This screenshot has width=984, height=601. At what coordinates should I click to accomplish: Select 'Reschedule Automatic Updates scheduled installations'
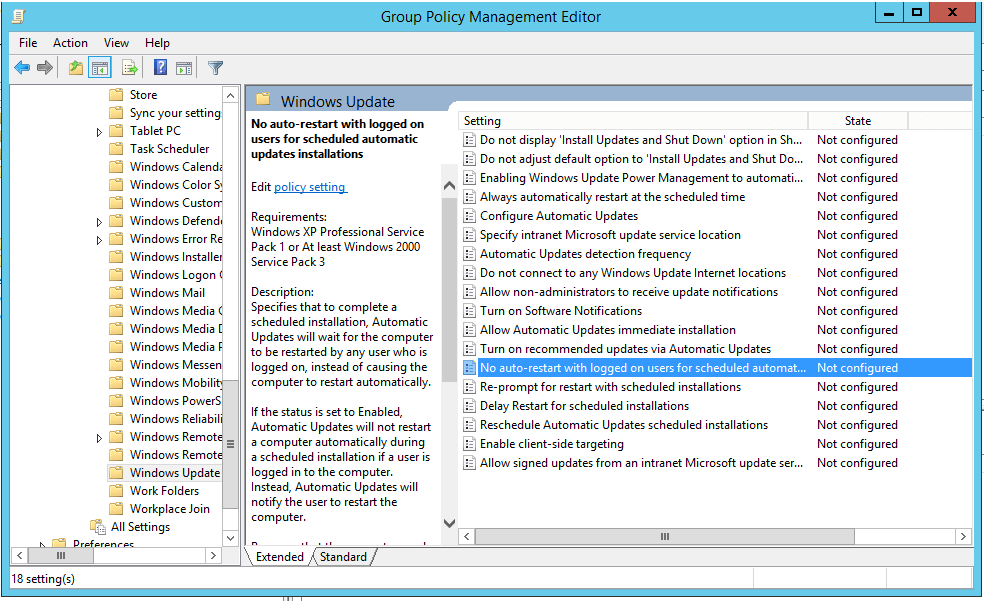point(624,425)
